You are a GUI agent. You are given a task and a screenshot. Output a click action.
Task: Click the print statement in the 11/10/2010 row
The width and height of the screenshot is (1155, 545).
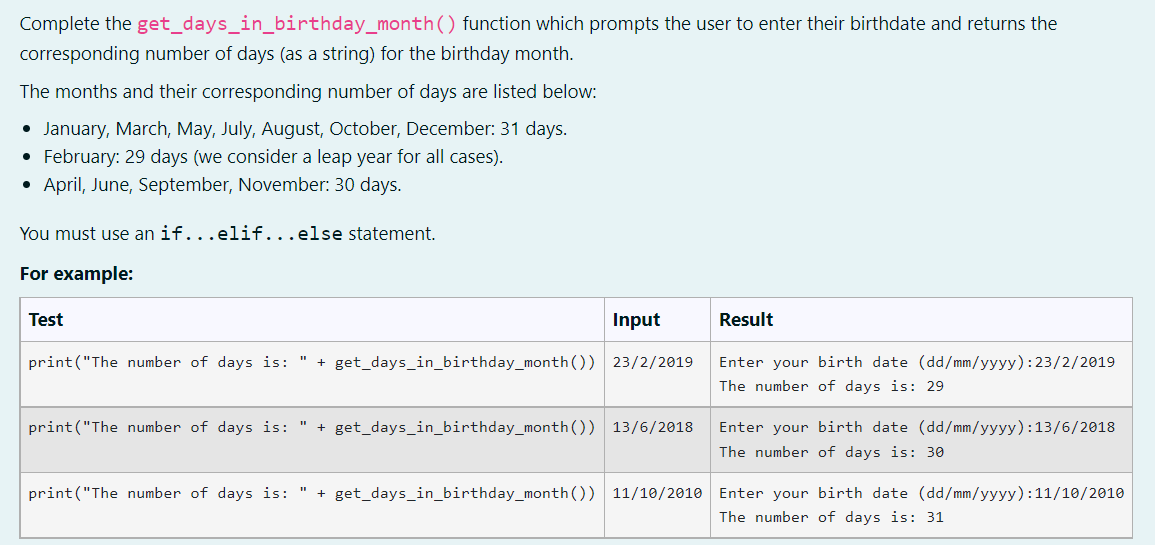(x=312, y=493)
